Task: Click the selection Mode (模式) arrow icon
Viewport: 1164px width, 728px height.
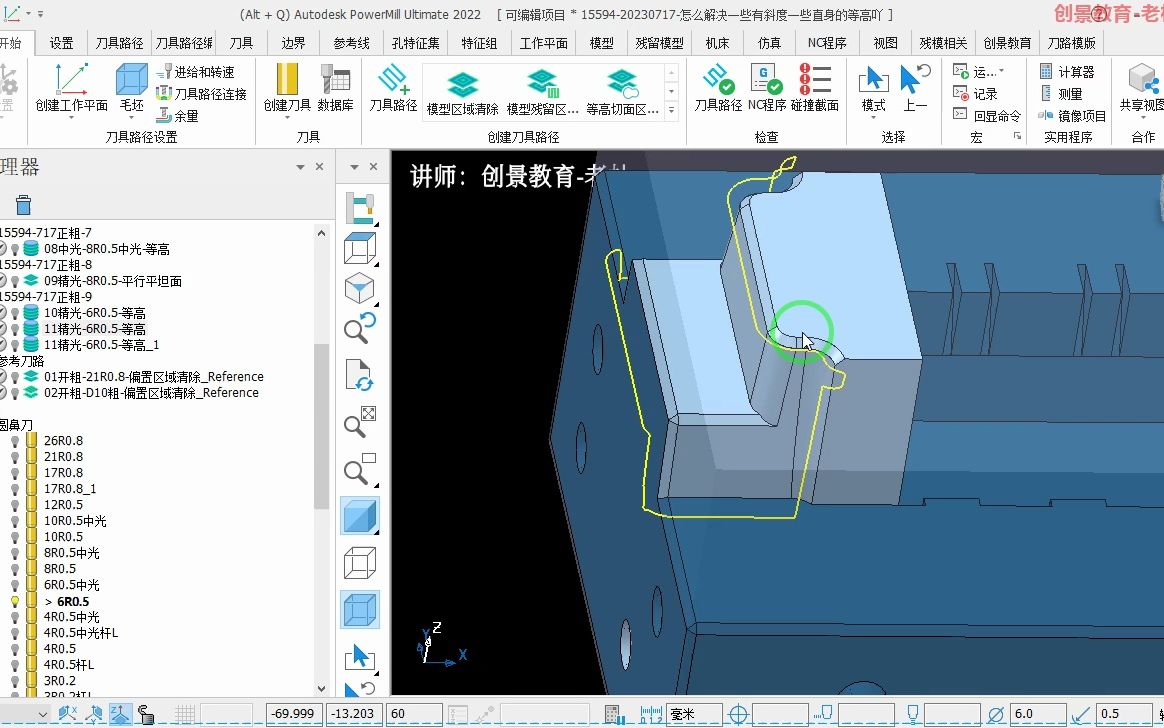Action: tap(873, 79)
